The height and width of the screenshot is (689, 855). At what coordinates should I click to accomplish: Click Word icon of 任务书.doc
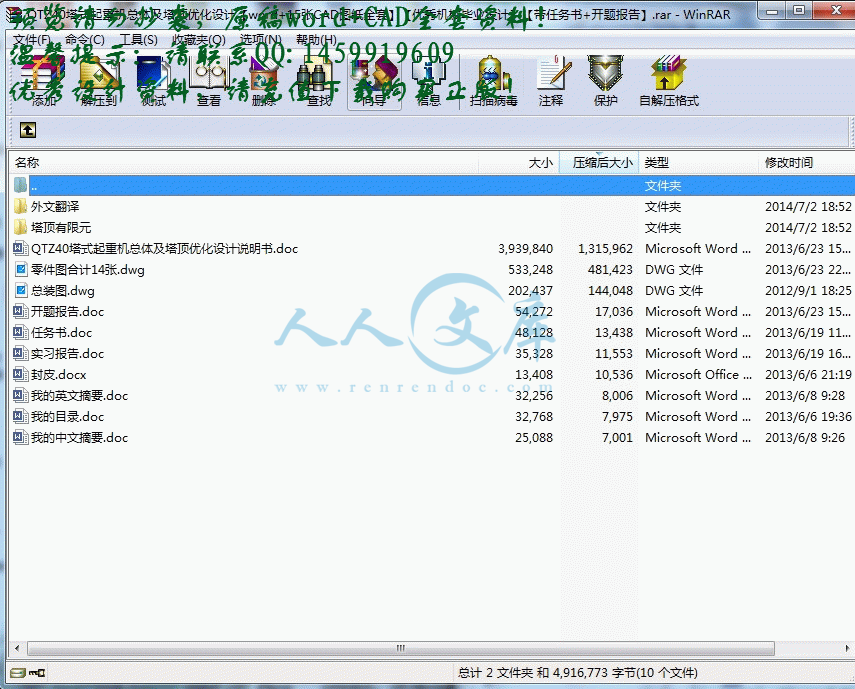tap(21, 333)
